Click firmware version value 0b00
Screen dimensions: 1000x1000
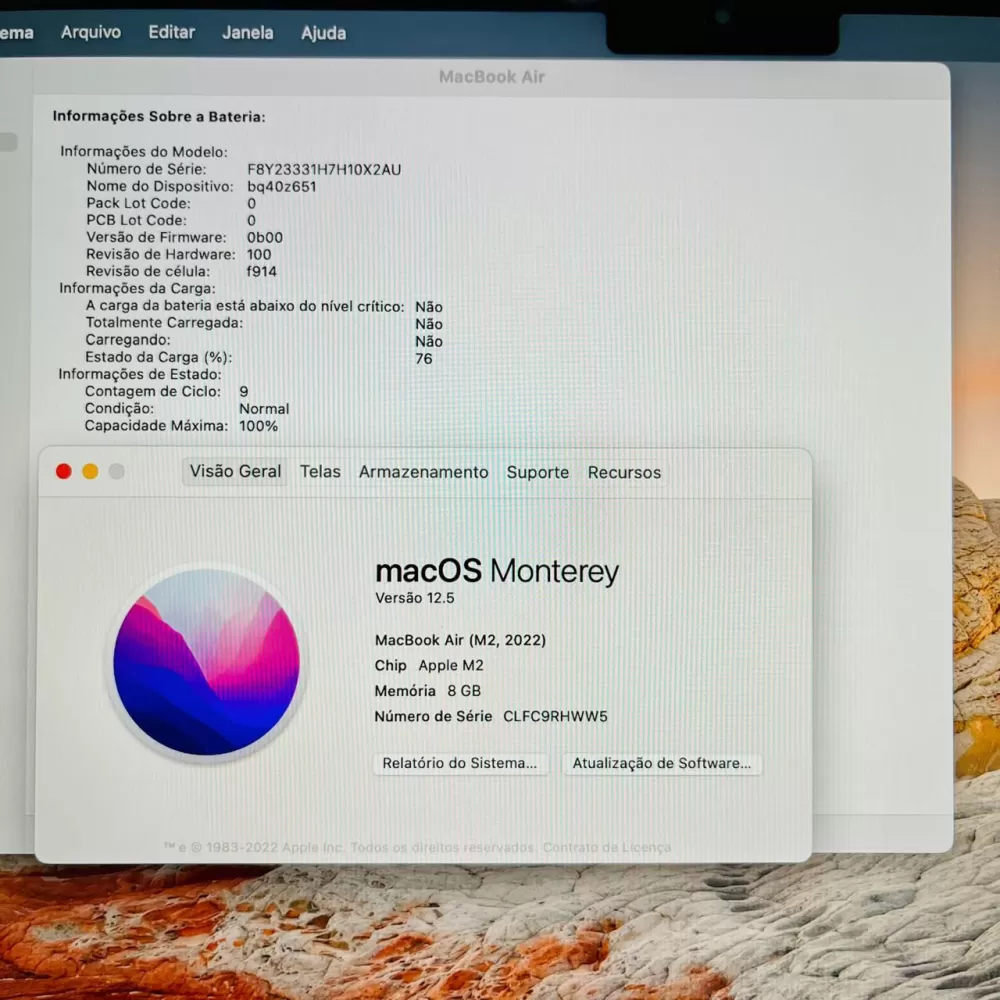265,237
